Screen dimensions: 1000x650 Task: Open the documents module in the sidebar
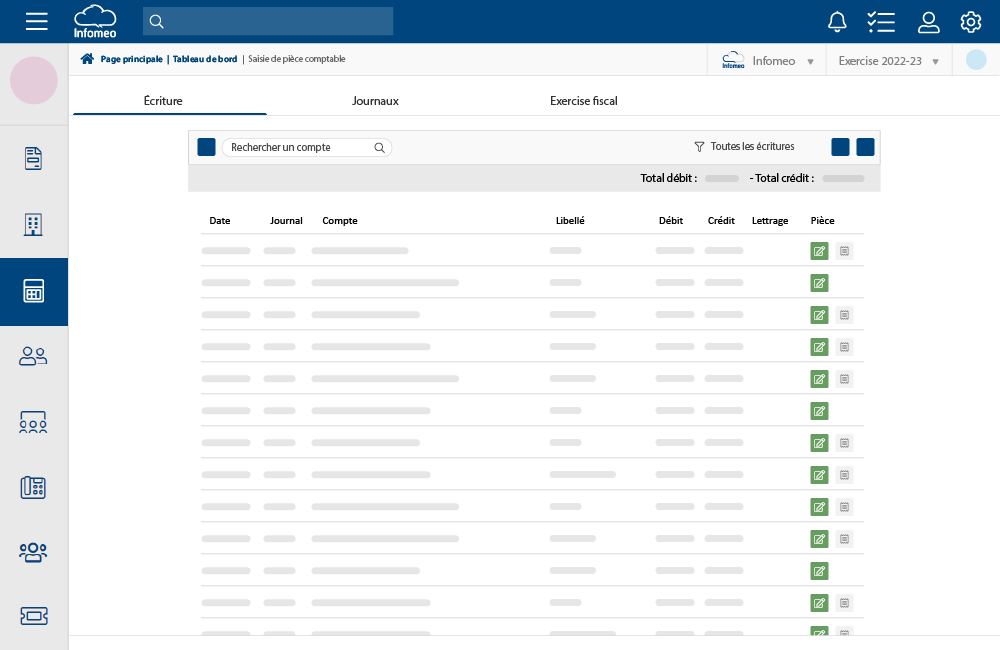33,158
